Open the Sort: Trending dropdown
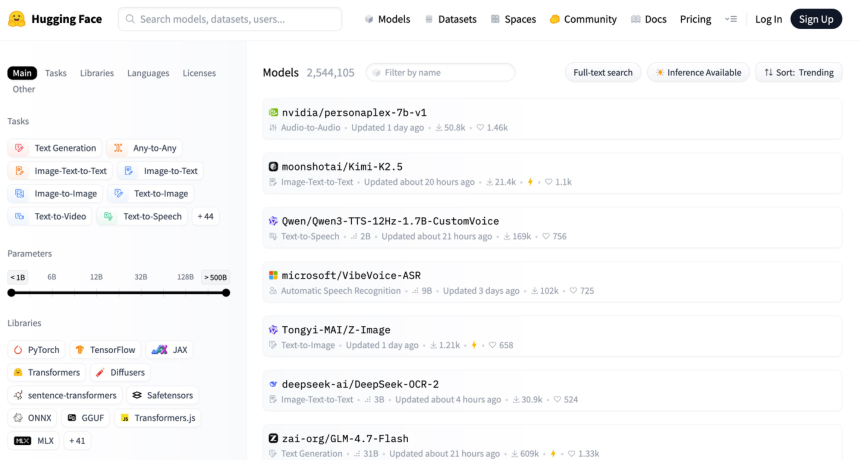This screenshot has height=460, width=860. coord(799,72)
